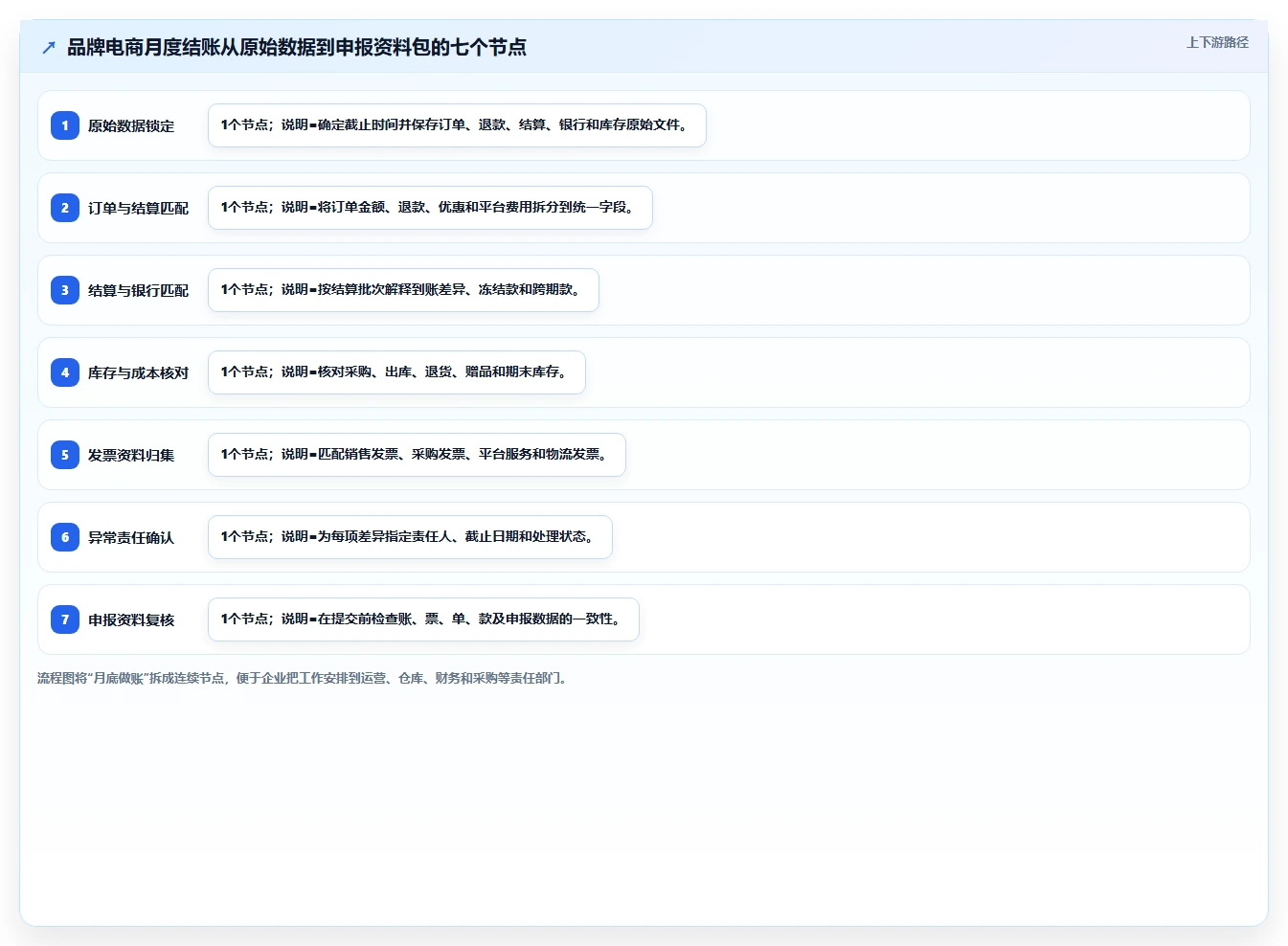Click the 订单与结算匹配 node label
The height and width of the screenshot is (946, 1288).
tap(138, 208)
